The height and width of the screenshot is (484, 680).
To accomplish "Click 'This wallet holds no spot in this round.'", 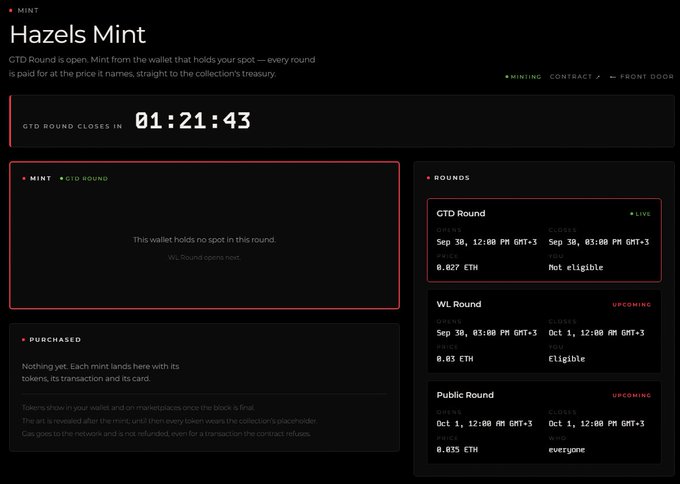I will pyautogui.click(x=204, y=240).
